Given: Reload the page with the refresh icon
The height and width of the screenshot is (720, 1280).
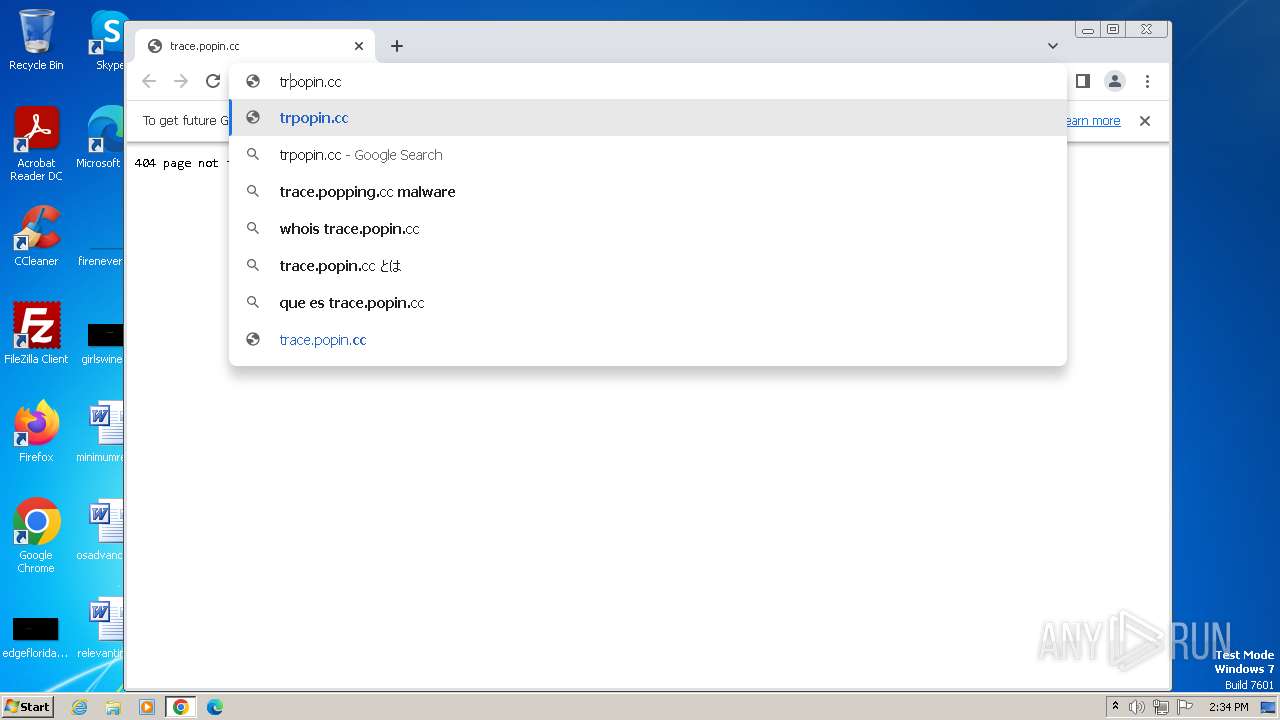Looking at the screenshot, I should [x=213, y=81].
